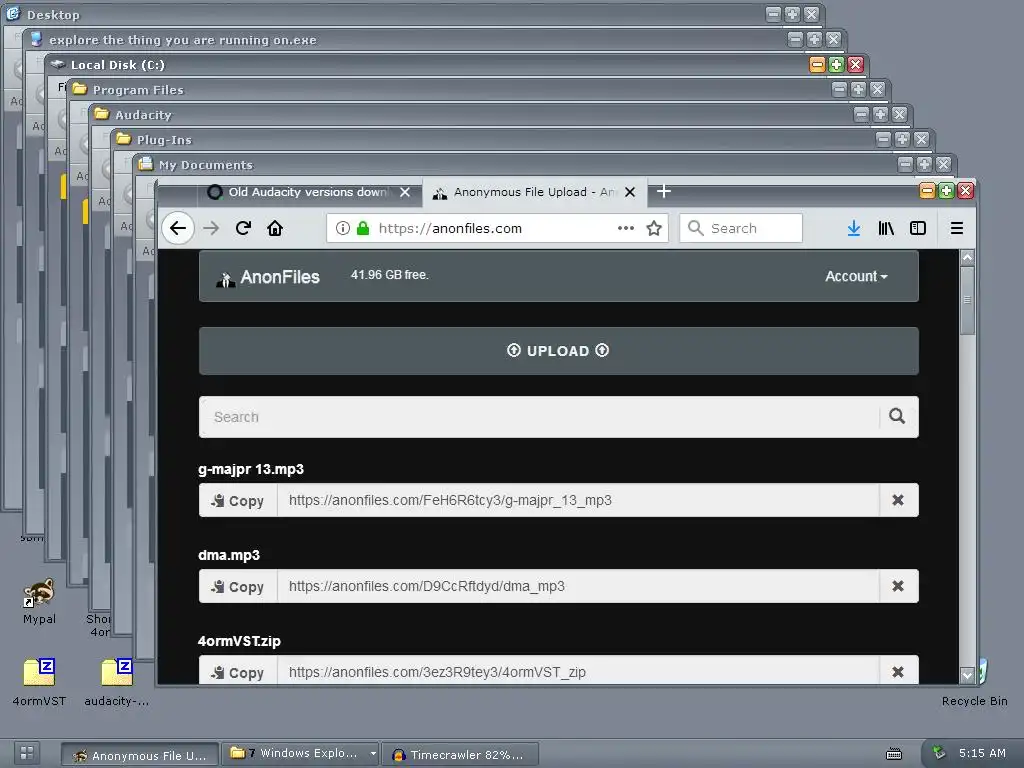Image resolution: width=1024 pixels, height=768 pixels.
Task: Click the page scrollbar down arrow
Action: [967, 675]
